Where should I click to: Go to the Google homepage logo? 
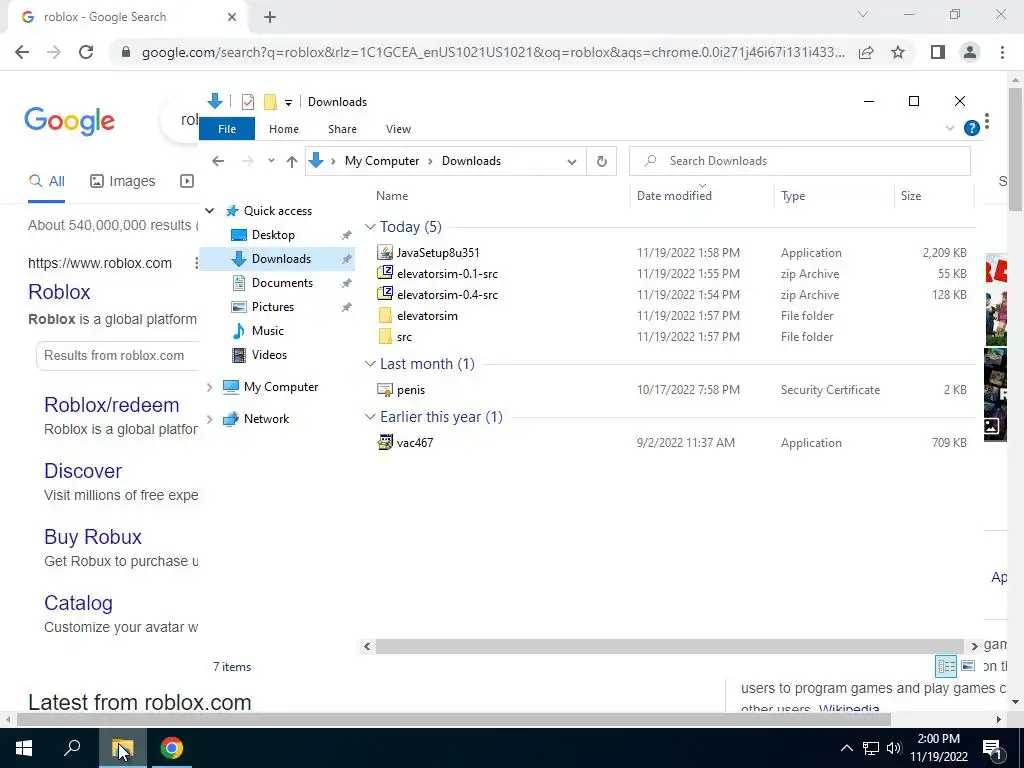pos(69,121)
